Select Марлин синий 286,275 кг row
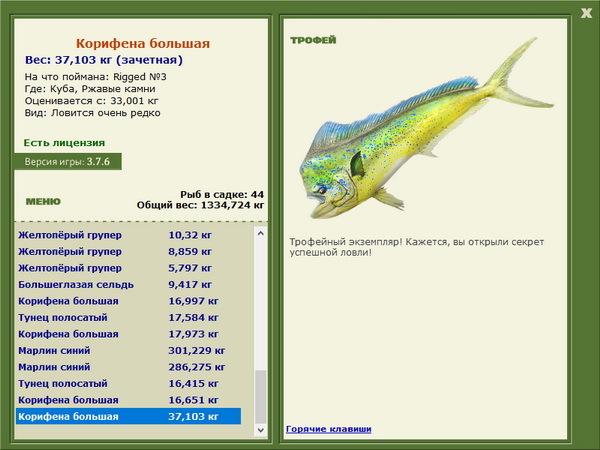 [x=129, y=367]
